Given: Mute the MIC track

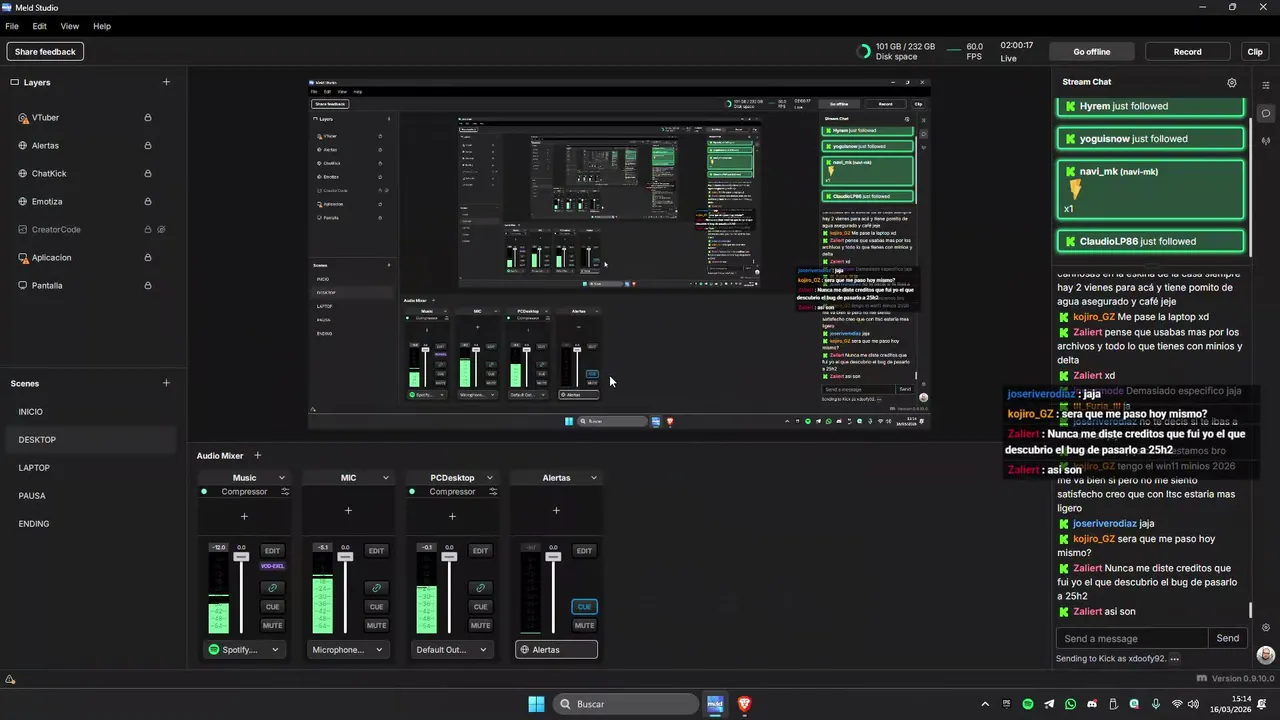Looking at the screenshot, I should 376,625.
